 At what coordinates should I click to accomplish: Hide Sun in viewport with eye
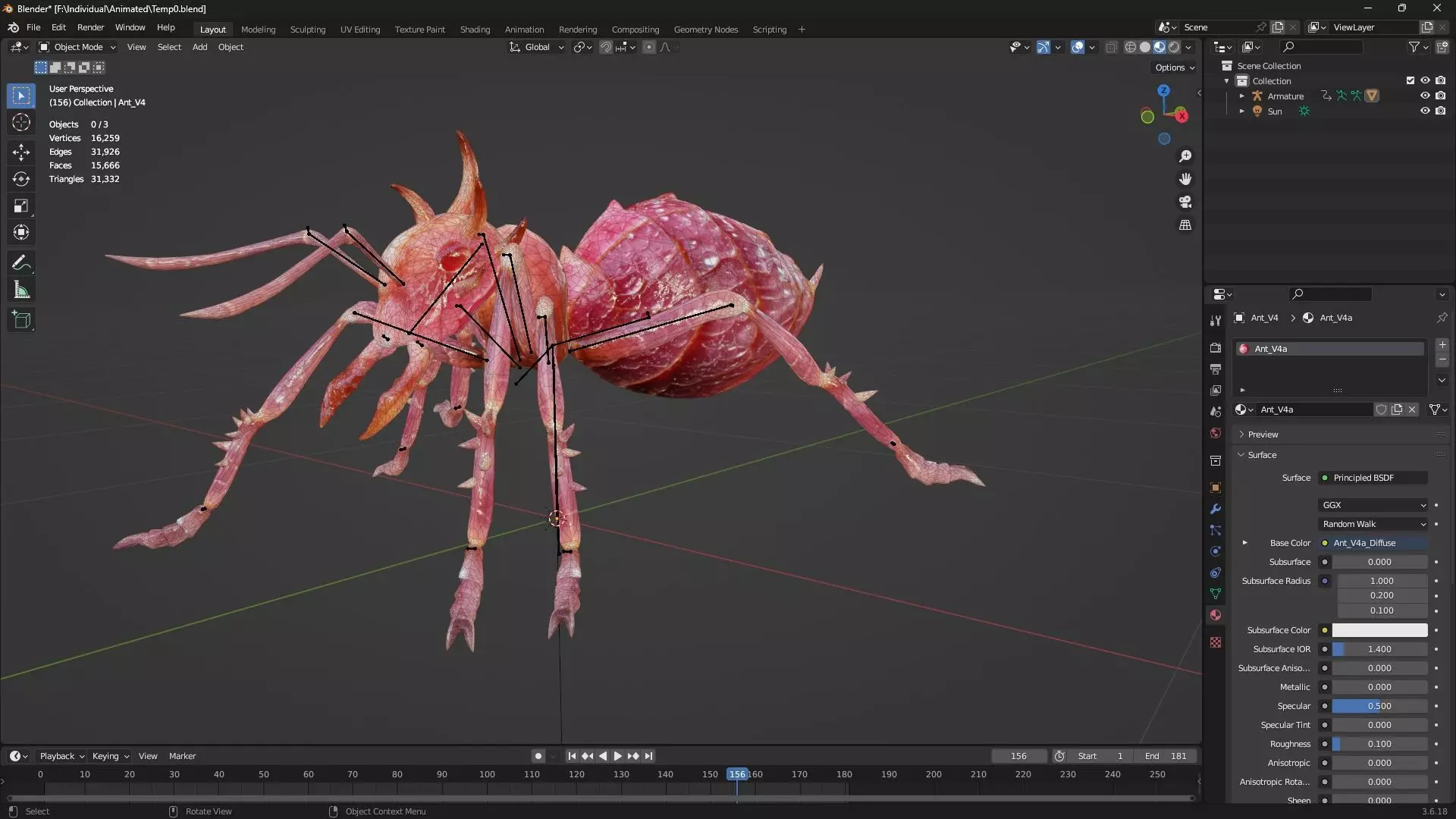tap(1425, 111)
